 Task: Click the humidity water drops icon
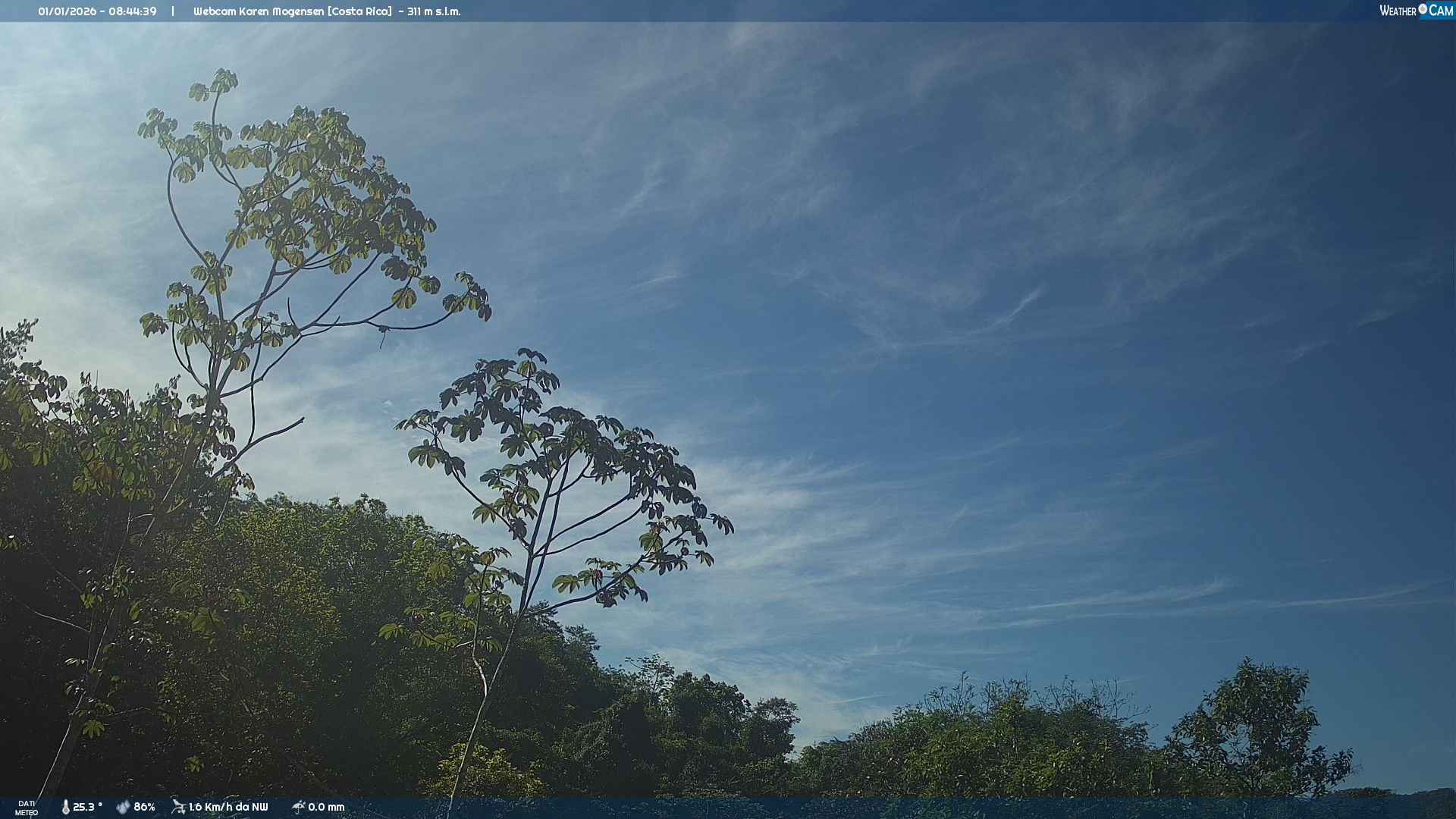(x=123, y=807)
